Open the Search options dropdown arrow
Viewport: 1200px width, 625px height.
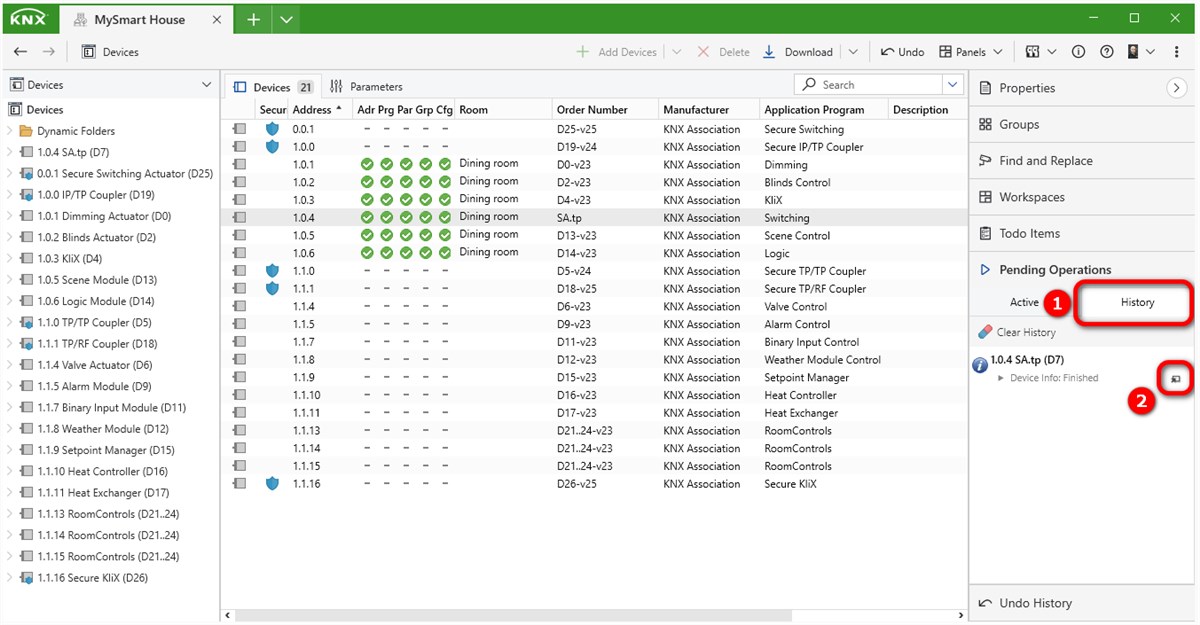click(x=952, y=85)
